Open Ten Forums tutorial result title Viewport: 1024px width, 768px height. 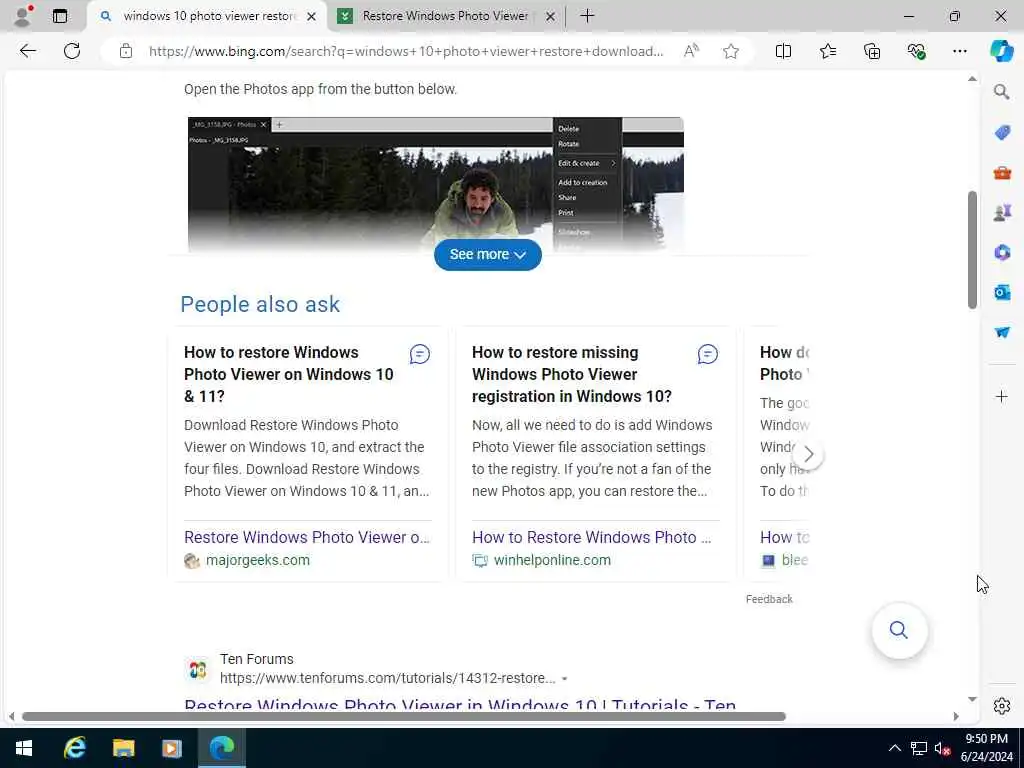(x=460, y=705)
